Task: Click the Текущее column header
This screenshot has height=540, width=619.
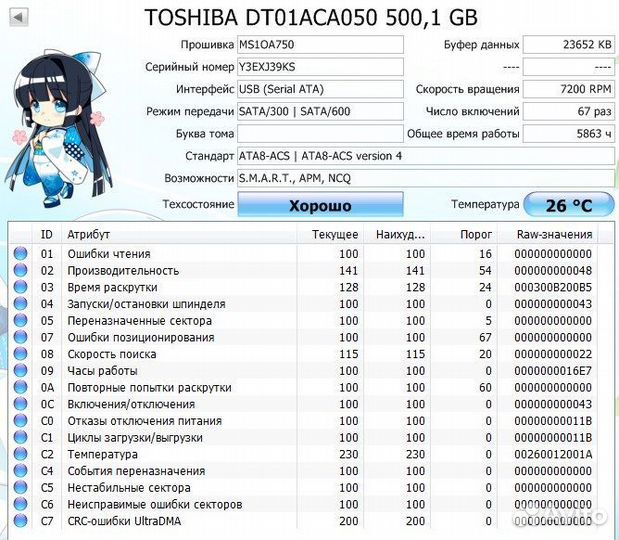Action: click(x=334, y=234)
